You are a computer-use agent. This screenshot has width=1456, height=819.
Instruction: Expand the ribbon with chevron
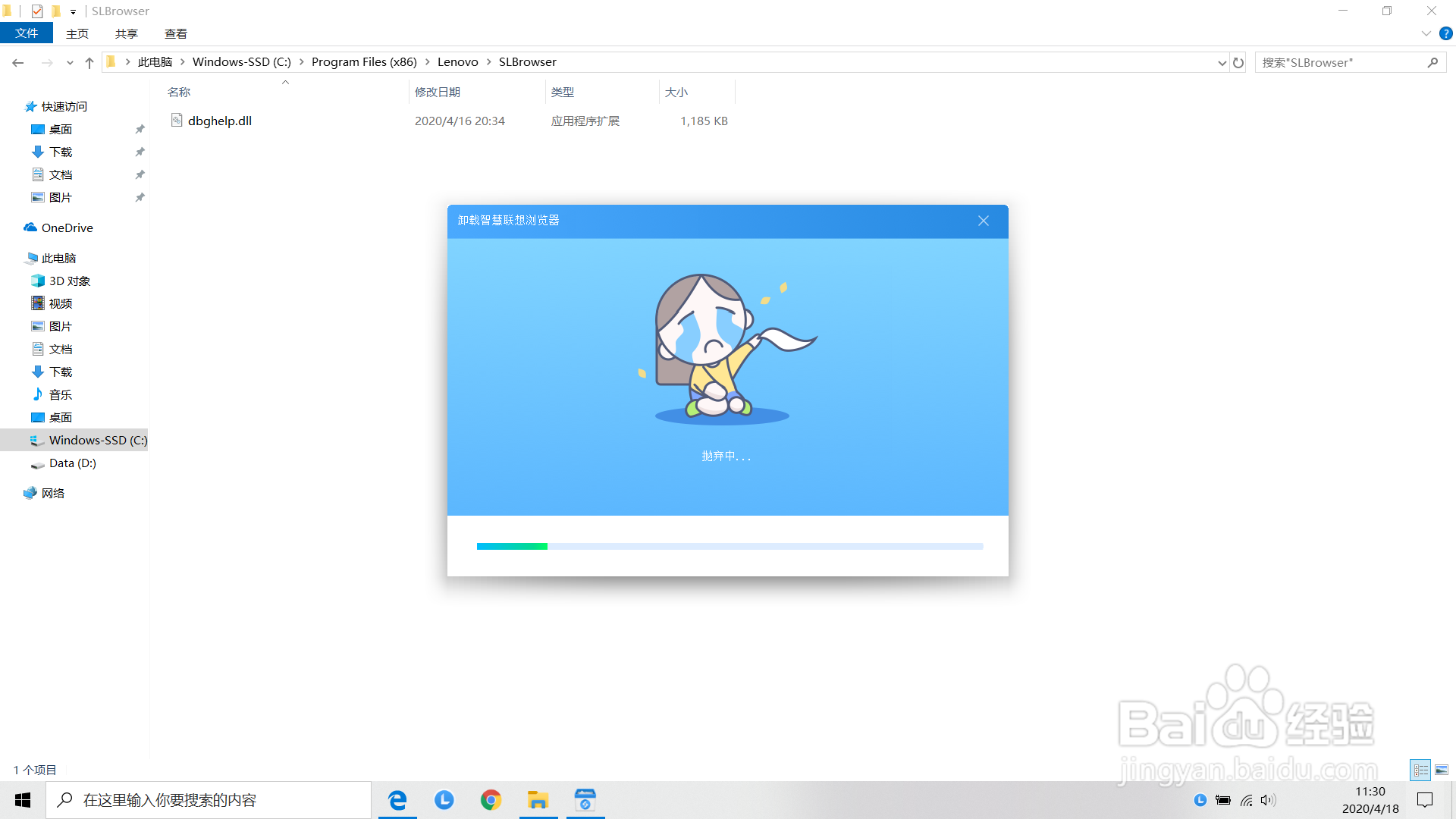coord(1426,33)
